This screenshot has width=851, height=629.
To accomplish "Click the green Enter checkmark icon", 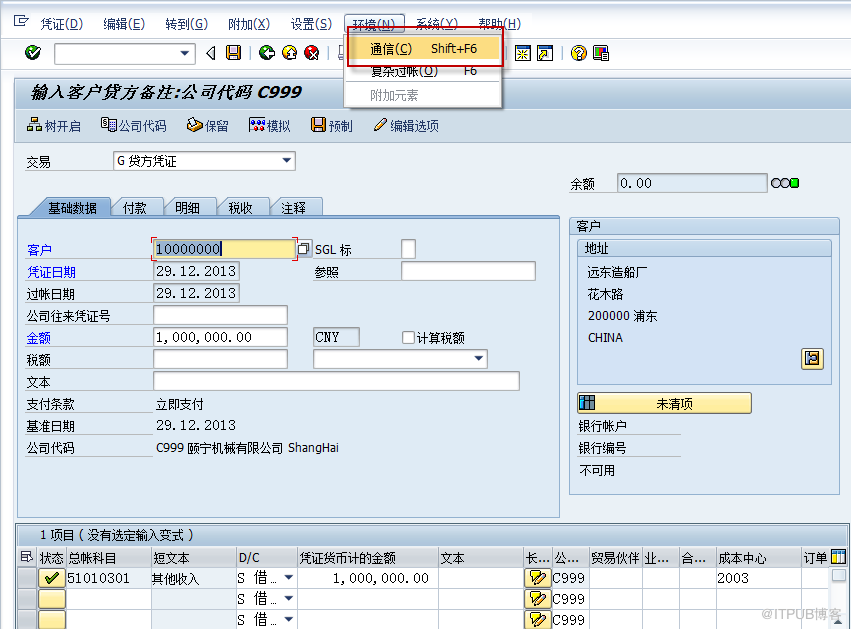I will click(33, 53).
